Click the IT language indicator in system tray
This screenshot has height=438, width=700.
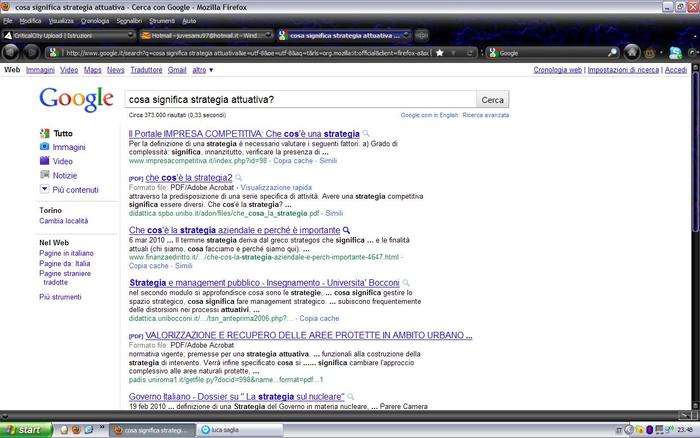619,430
